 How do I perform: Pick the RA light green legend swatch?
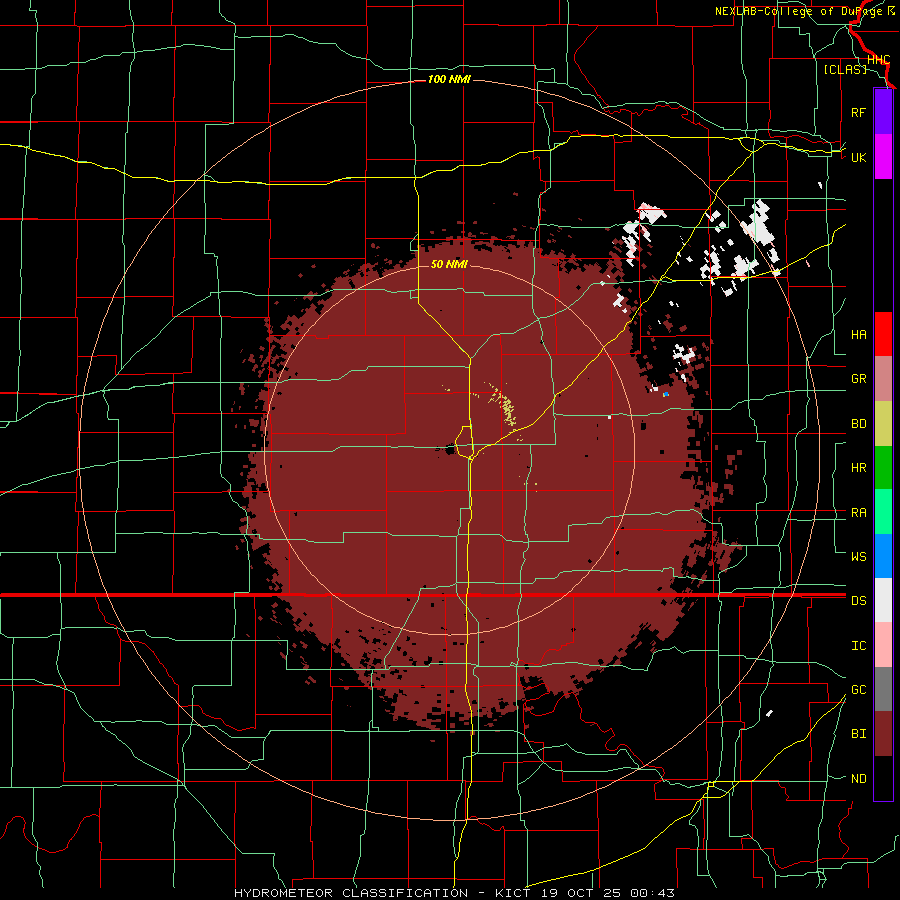point(883,512)
